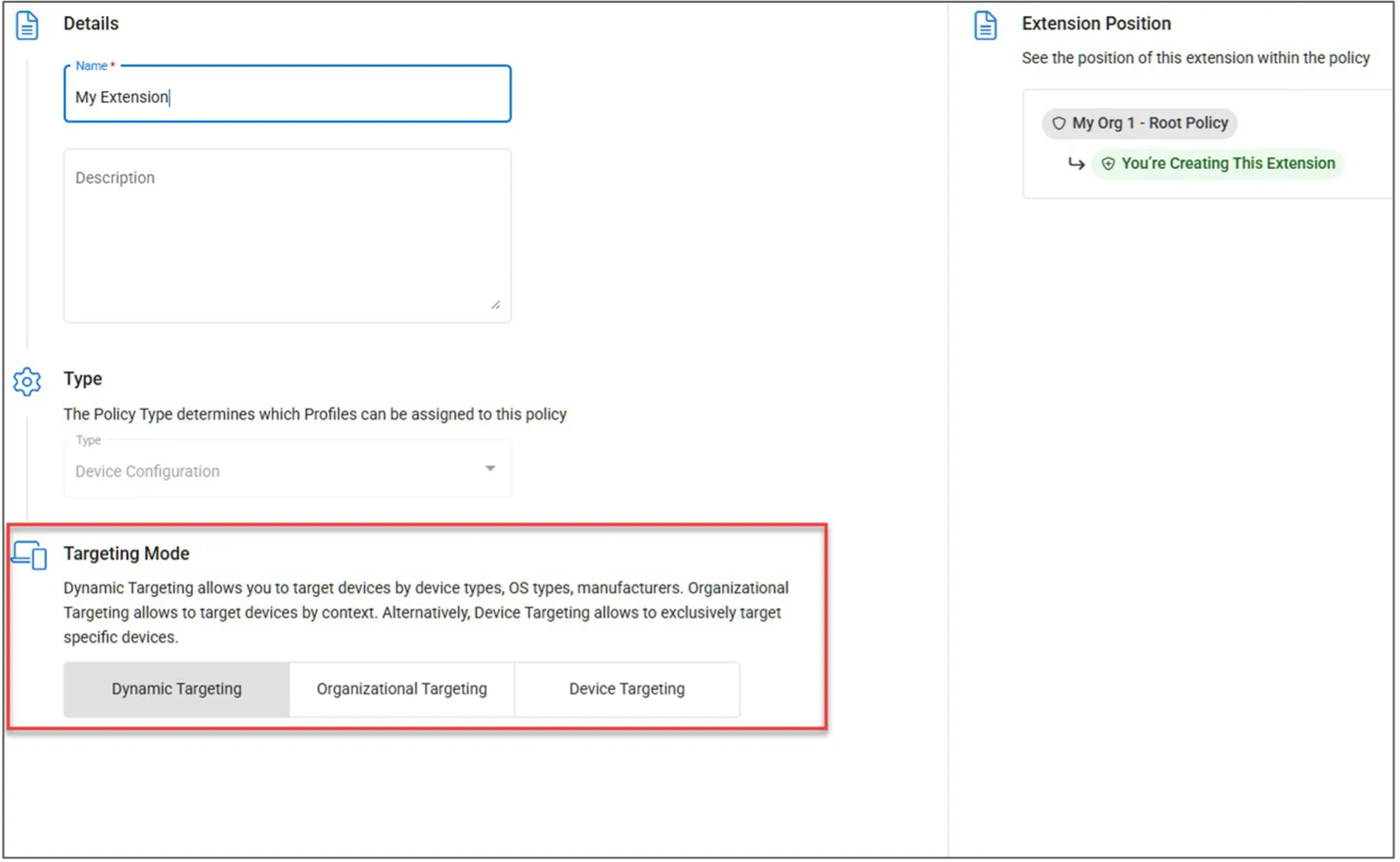
Task: Click the description box resize handle
Action: tap(496, 305)
